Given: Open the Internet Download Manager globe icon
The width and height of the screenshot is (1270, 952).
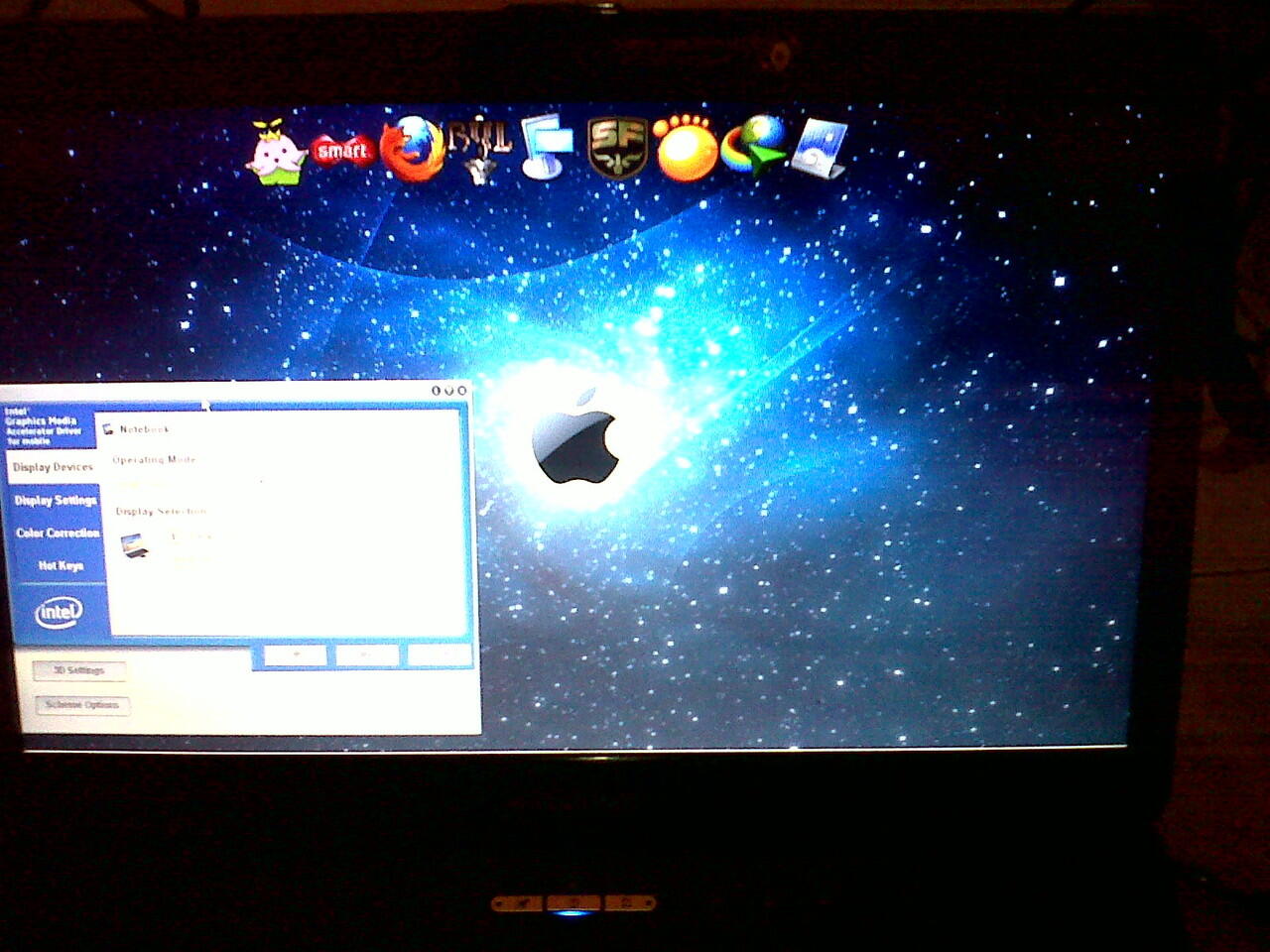Looking at the screenshot, I should point(752,147).
